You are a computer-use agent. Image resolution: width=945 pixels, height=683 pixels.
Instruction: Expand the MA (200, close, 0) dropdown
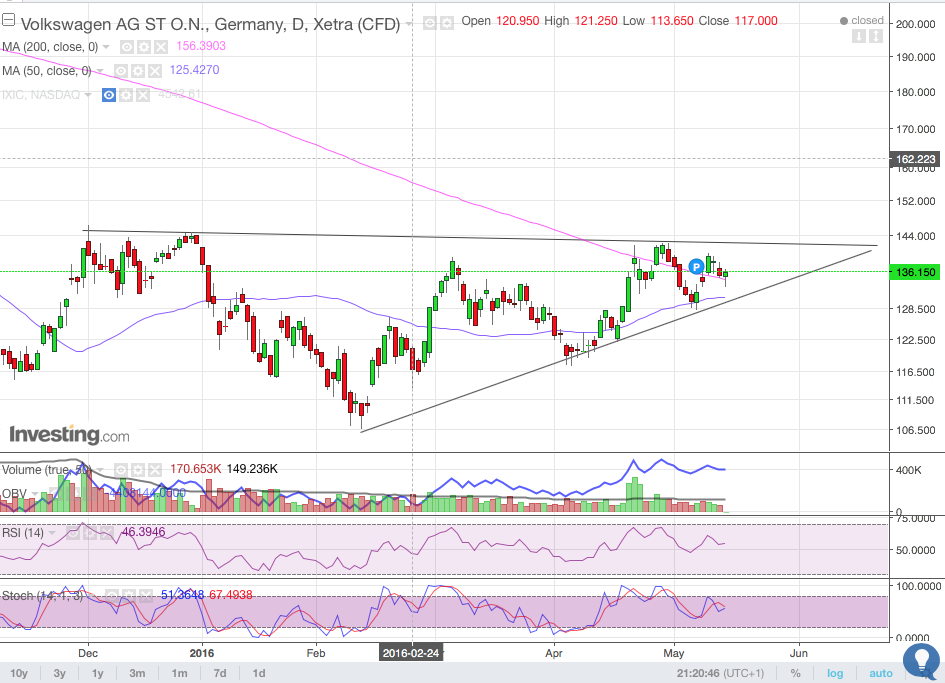click(x=106, y=46)
